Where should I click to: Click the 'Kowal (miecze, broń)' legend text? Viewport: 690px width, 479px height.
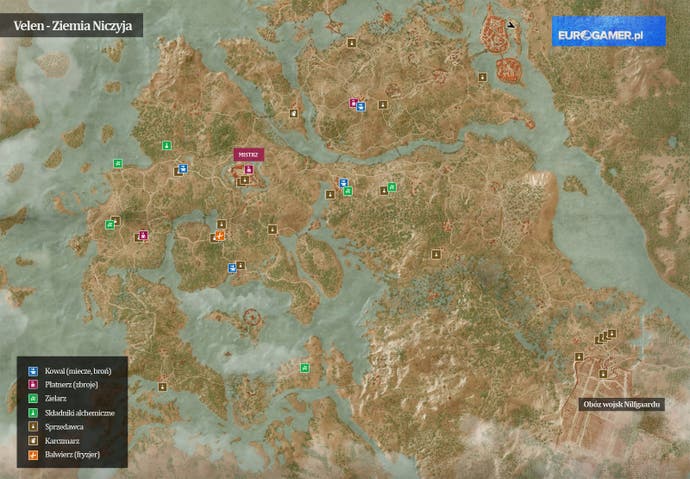[78, 371]
